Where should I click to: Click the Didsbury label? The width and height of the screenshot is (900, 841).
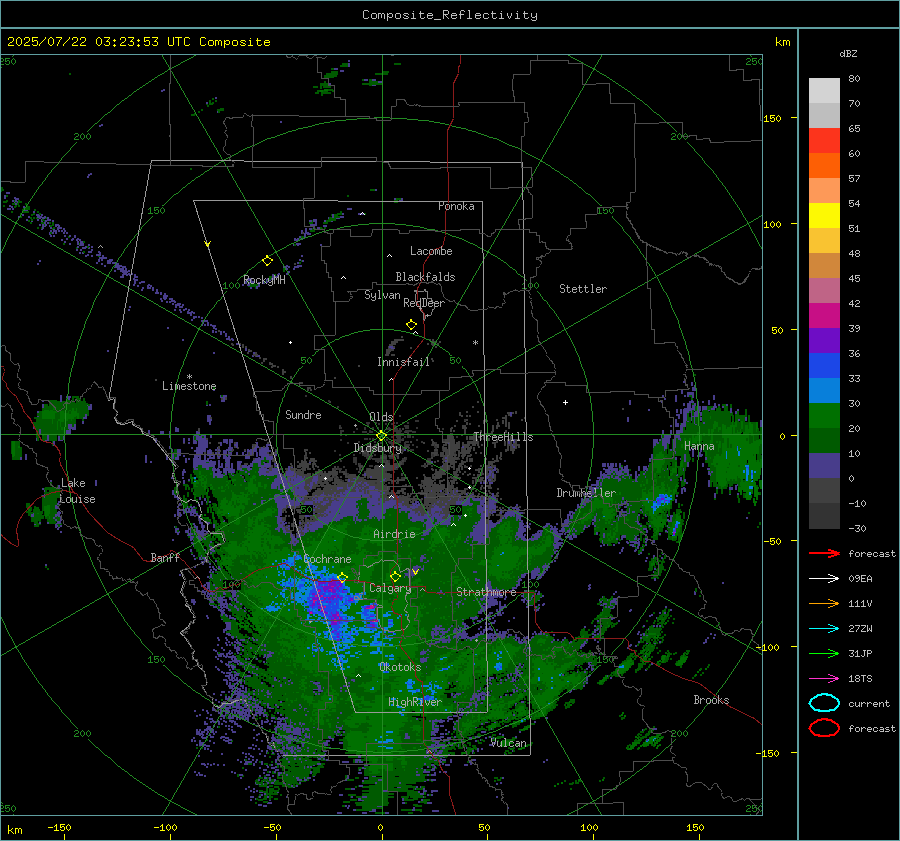point(378,448)
